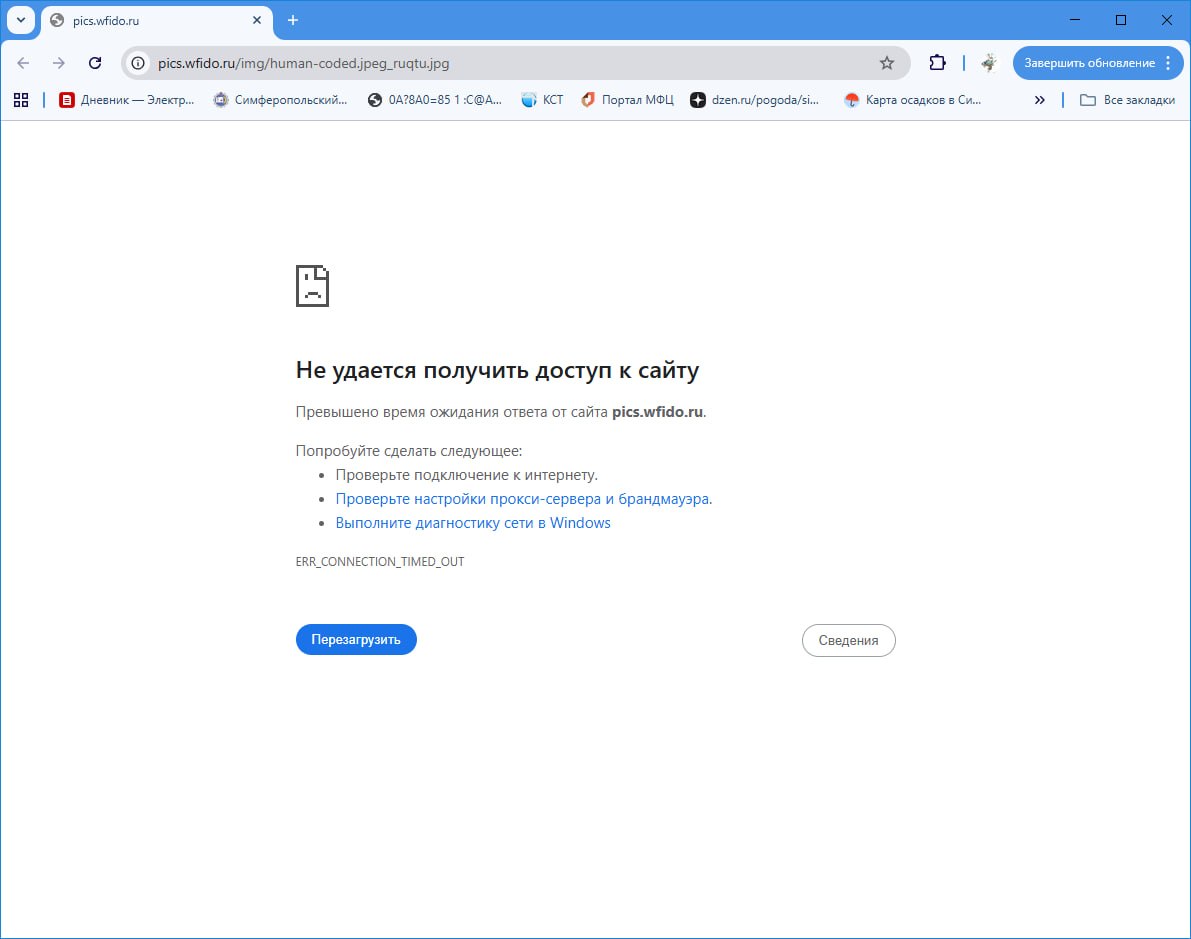This screenshot has width=1191, height=939.
Task: Open the "Все закладки" folder
Action: click(1128, 100)
